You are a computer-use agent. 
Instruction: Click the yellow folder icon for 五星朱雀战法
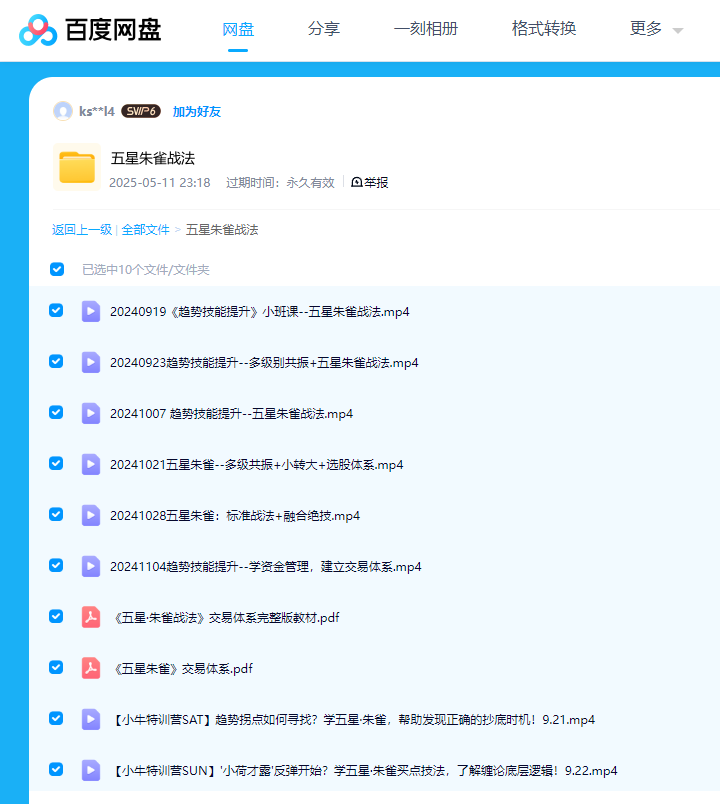coord(77,168)
